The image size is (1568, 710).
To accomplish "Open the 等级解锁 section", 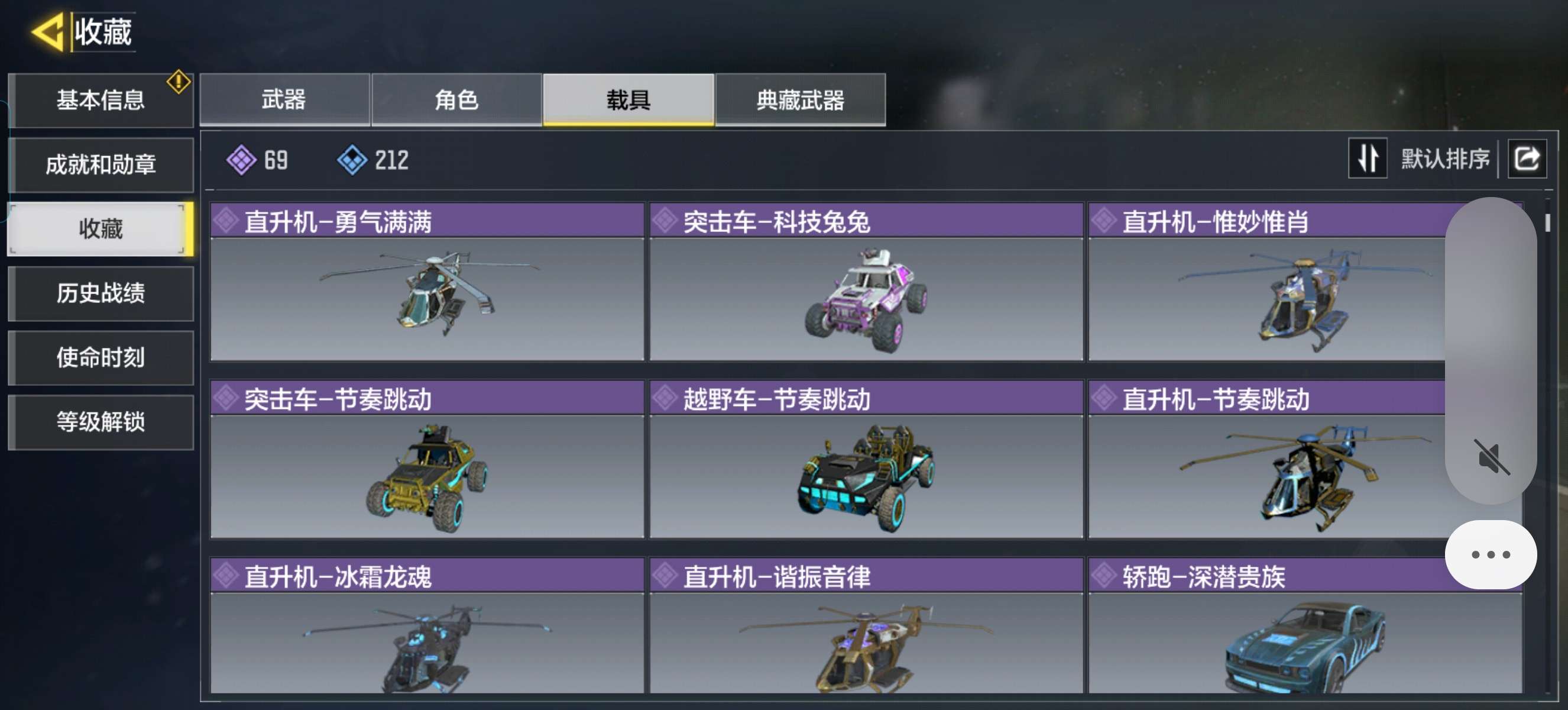I will click(x=101, y=421).
